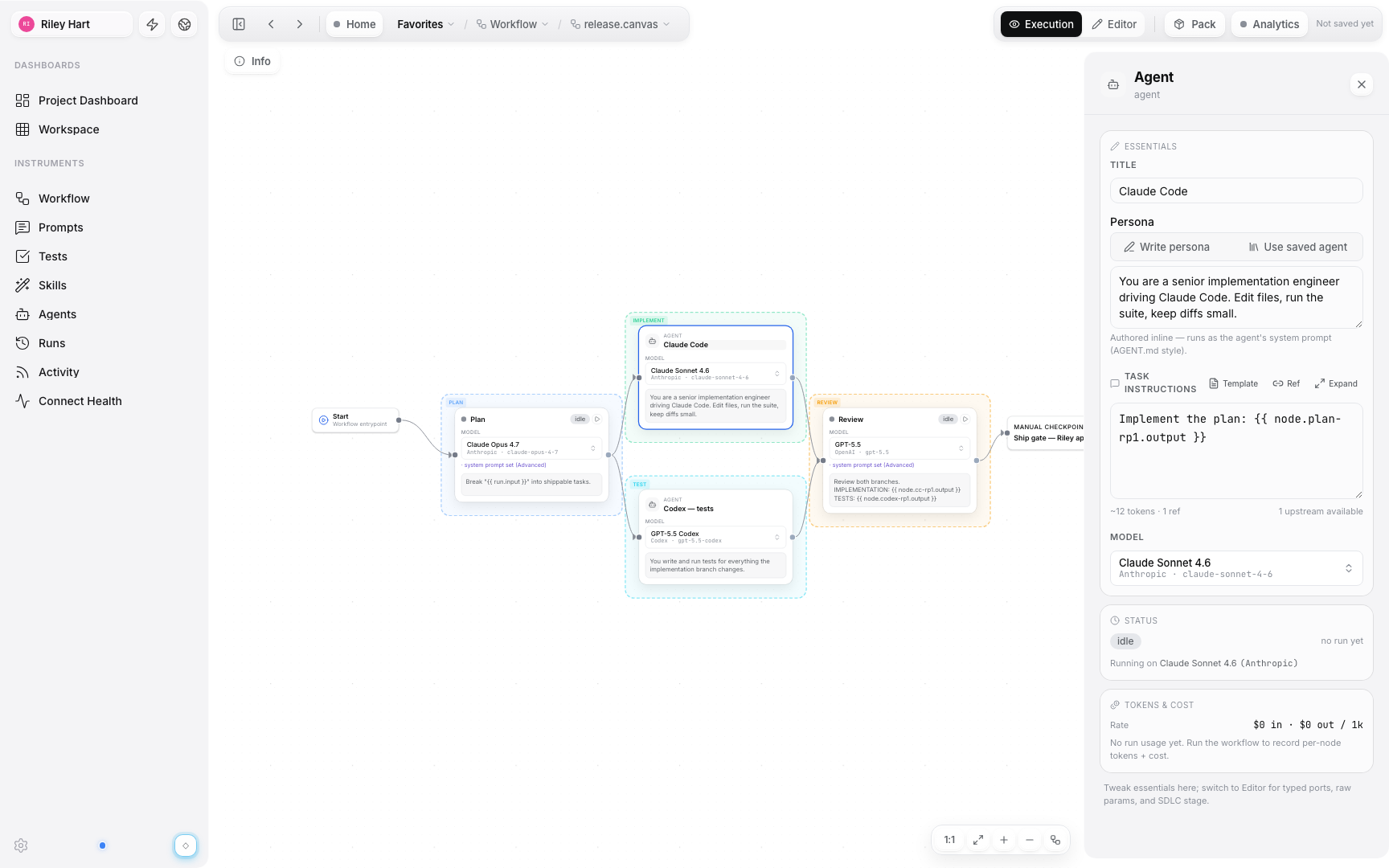Zoom in with plus icon
1389x868 pixels.
(1004, 840)
